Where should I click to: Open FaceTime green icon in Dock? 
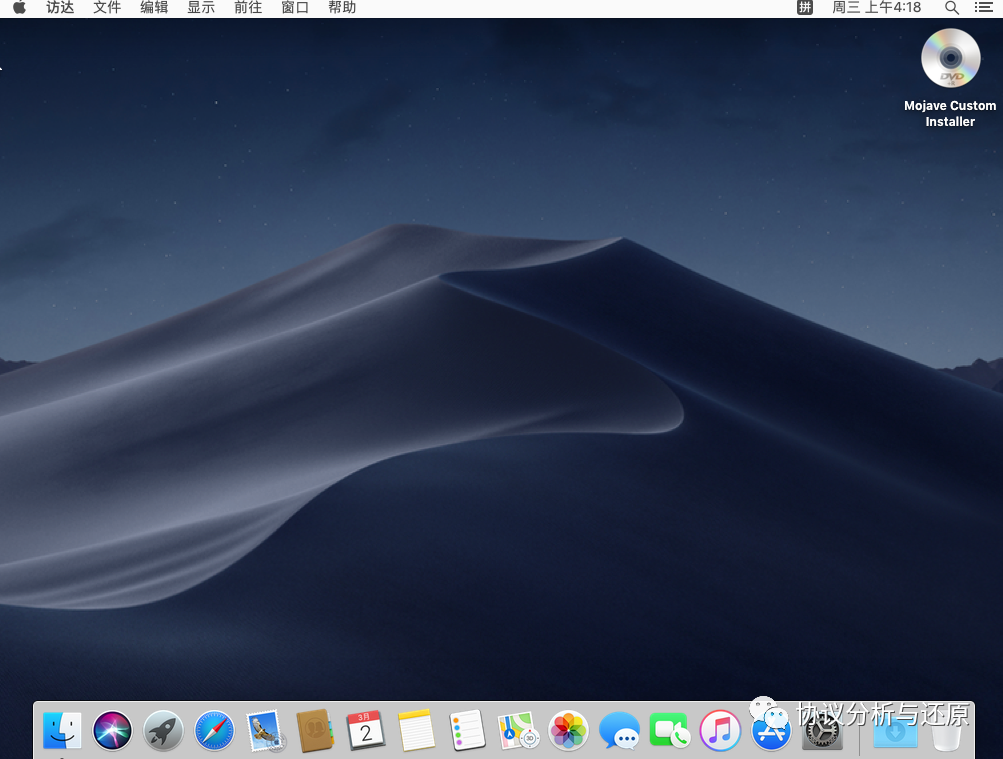pos(669,730)
